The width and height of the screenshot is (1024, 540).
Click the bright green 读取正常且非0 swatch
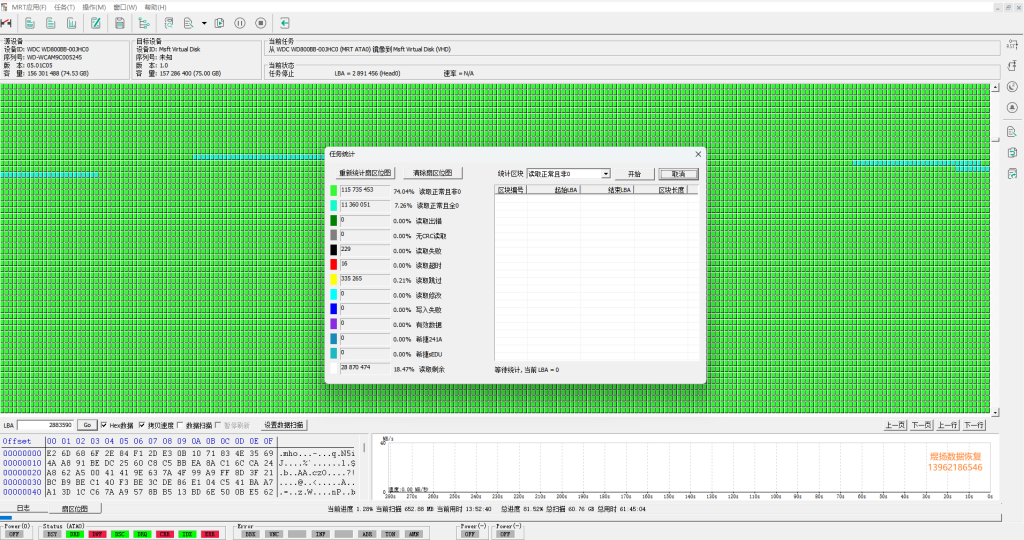pos(334,191)
